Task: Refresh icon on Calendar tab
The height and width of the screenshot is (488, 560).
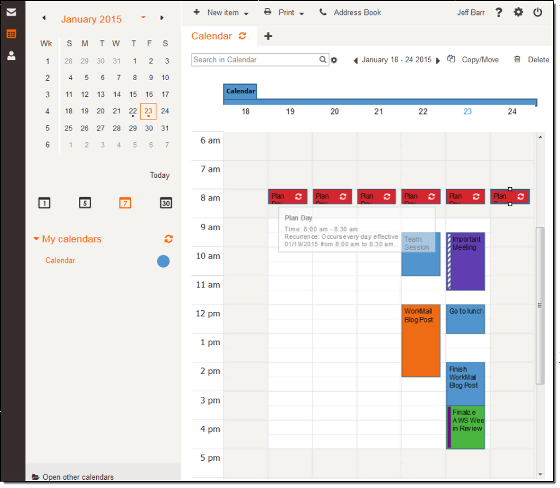Action: [x=242, y=36]
